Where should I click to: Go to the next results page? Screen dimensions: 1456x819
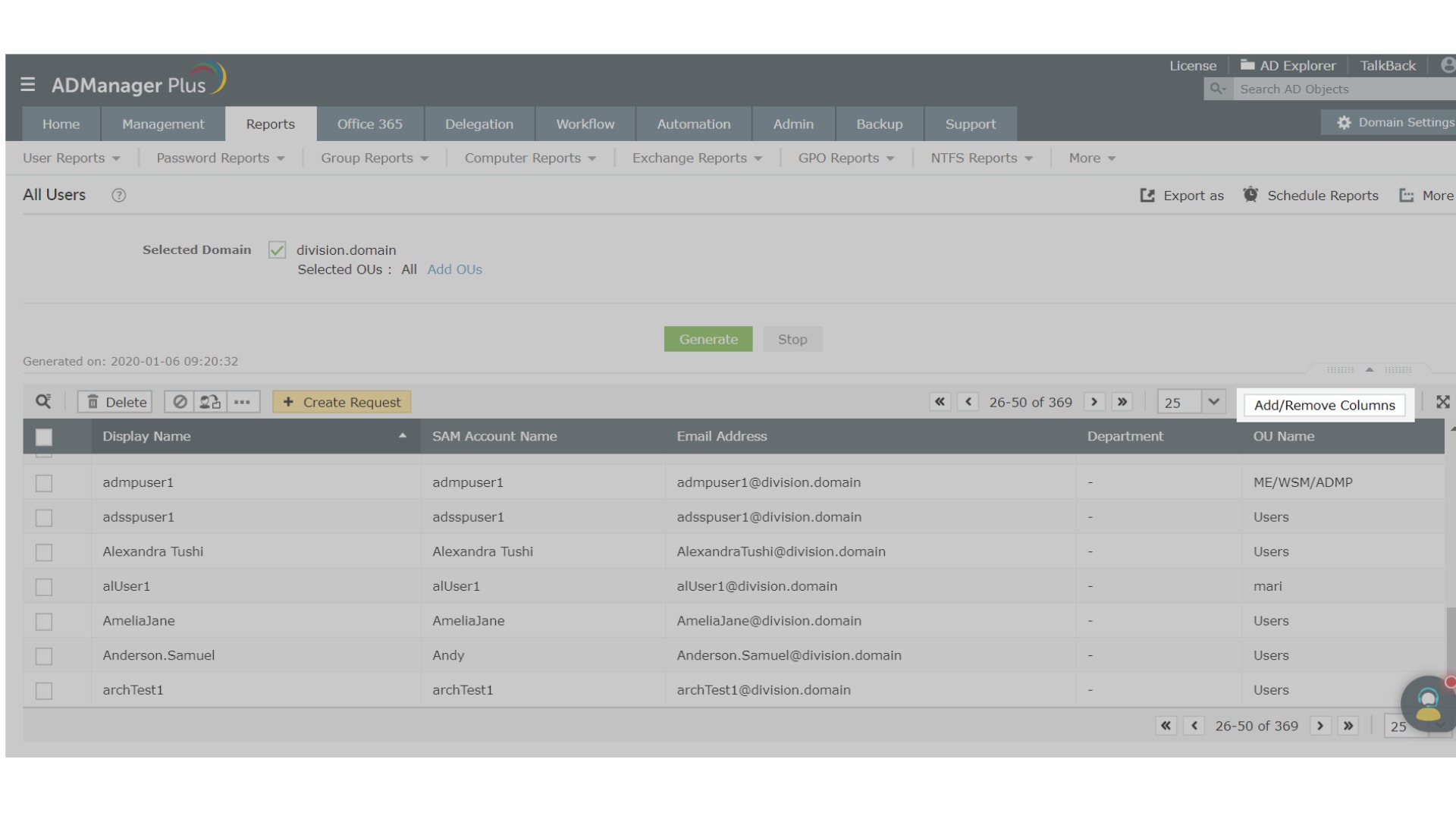pyautogui.click(x=1094, y=402)
